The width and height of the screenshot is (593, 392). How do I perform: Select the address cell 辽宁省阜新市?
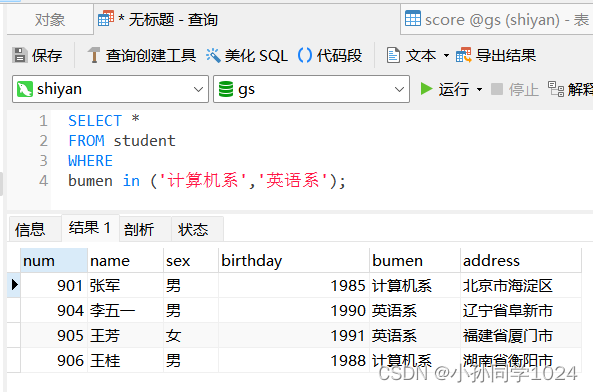pyautogui.click(x=521, y=310)
